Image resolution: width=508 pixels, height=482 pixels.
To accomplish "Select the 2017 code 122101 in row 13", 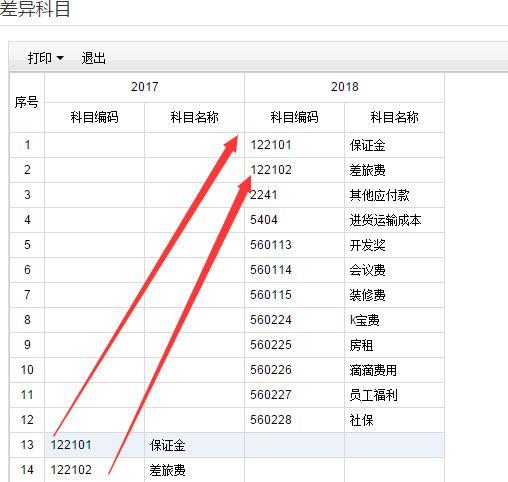I will coord(94,445).
